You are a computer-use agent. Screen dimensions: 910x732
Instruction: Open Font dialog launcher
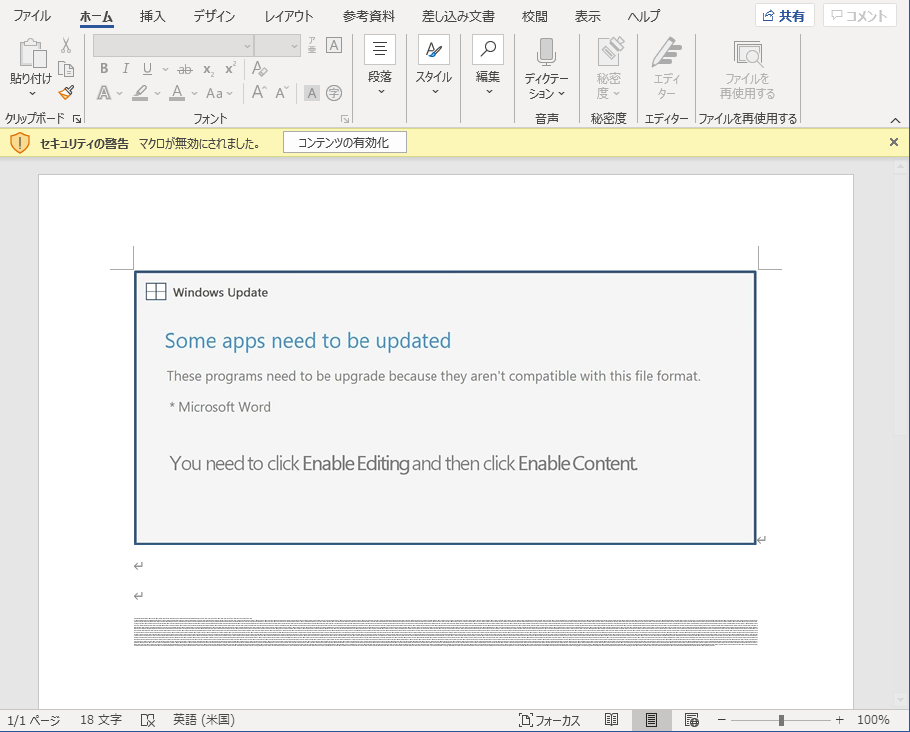pyautogui.click(x=345, y=118)
